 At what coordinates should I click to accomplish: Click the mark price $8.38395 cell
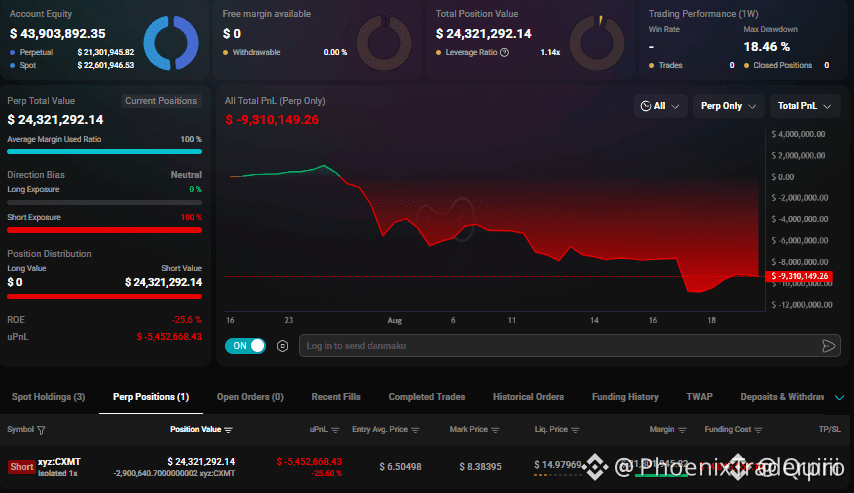(480, 467)
